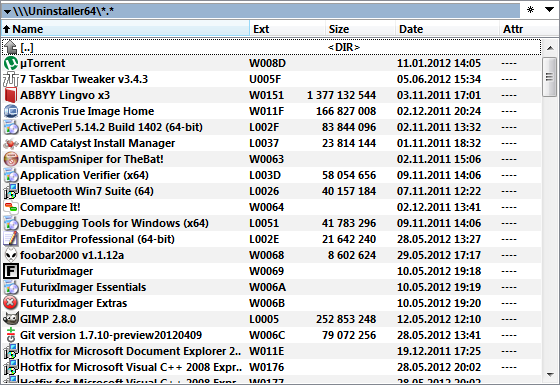Click the Application Verifier (x64) icon
This screenshot has height=385, width=560.
point(11,175)
